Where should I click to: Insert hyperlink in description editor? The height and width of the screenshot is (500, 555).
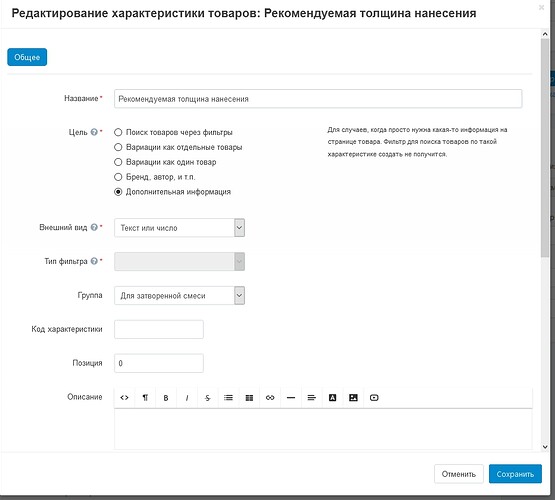[x=270, y=398]
